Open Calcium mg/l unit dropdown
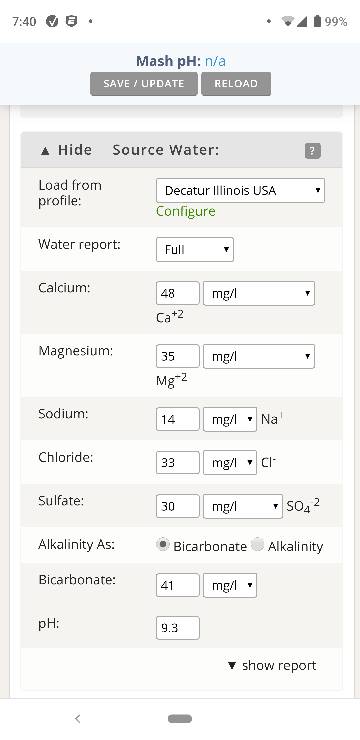This screenshot has height=740, width=360. coord(259,294)
